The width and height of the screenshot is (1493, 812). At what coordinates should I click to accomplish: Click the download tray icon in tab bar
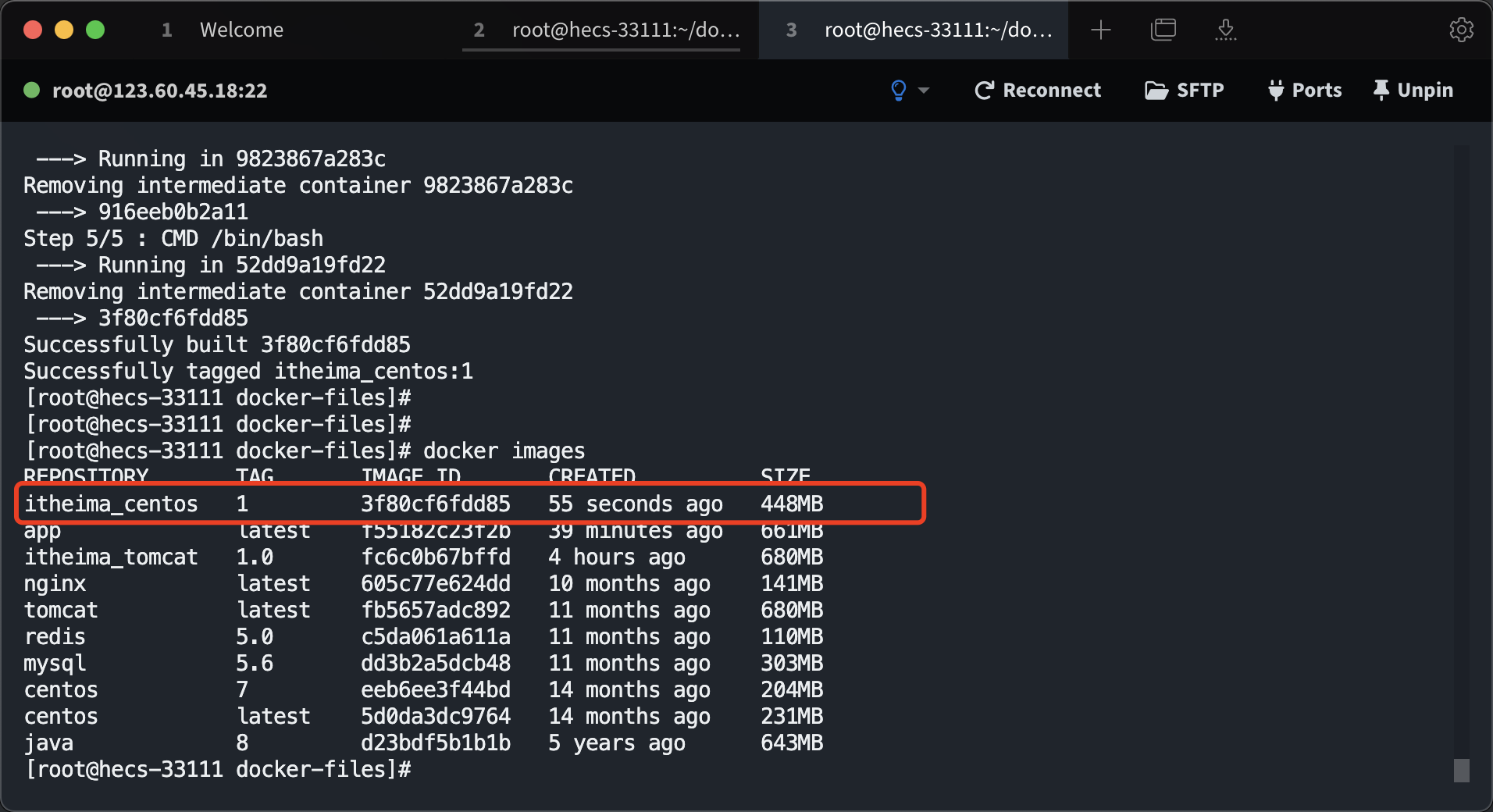click(1225, 30)
